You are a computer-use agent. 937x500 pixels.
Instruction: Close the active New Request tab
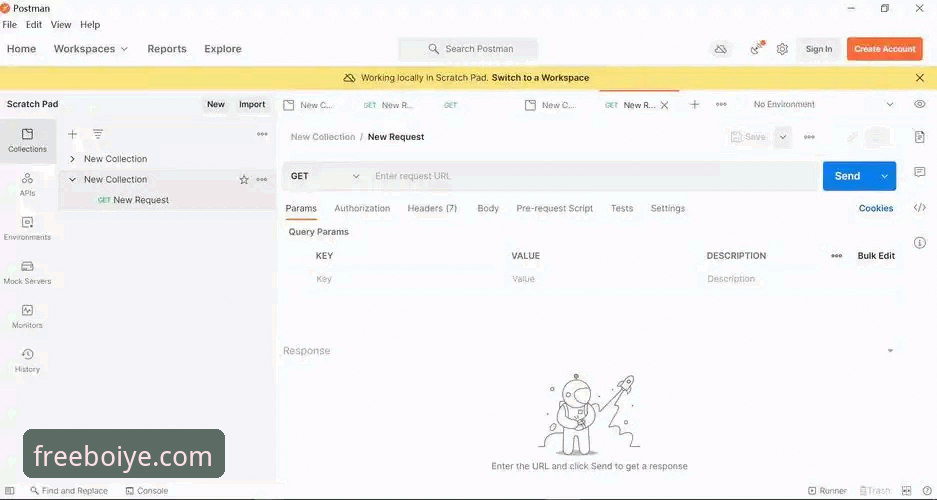(x=665, y=105)
